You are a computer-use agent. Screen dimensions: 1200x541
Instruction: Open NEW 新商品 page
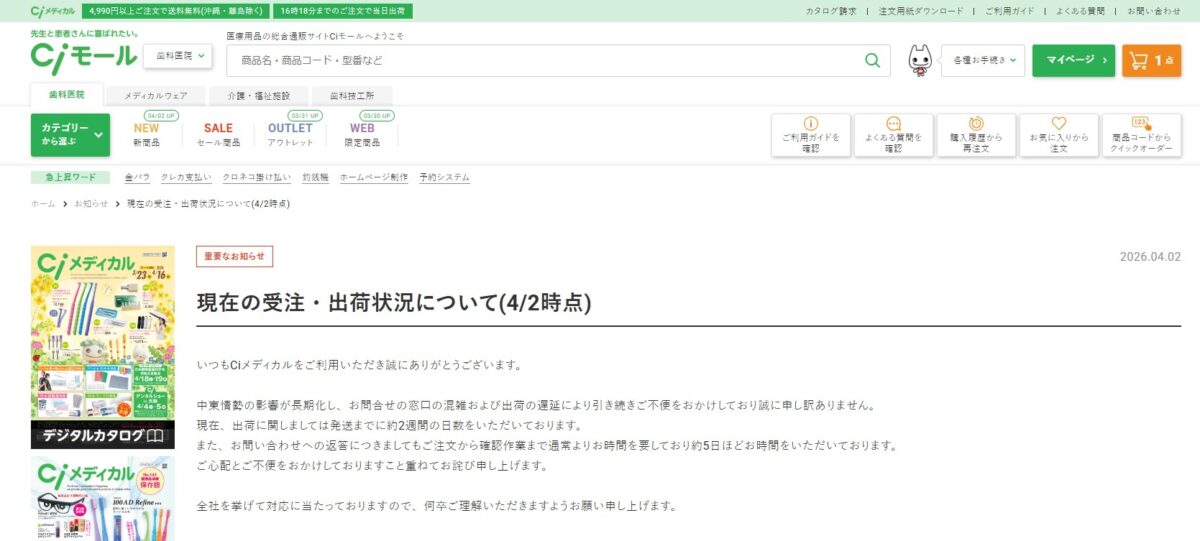coord(146,134)
